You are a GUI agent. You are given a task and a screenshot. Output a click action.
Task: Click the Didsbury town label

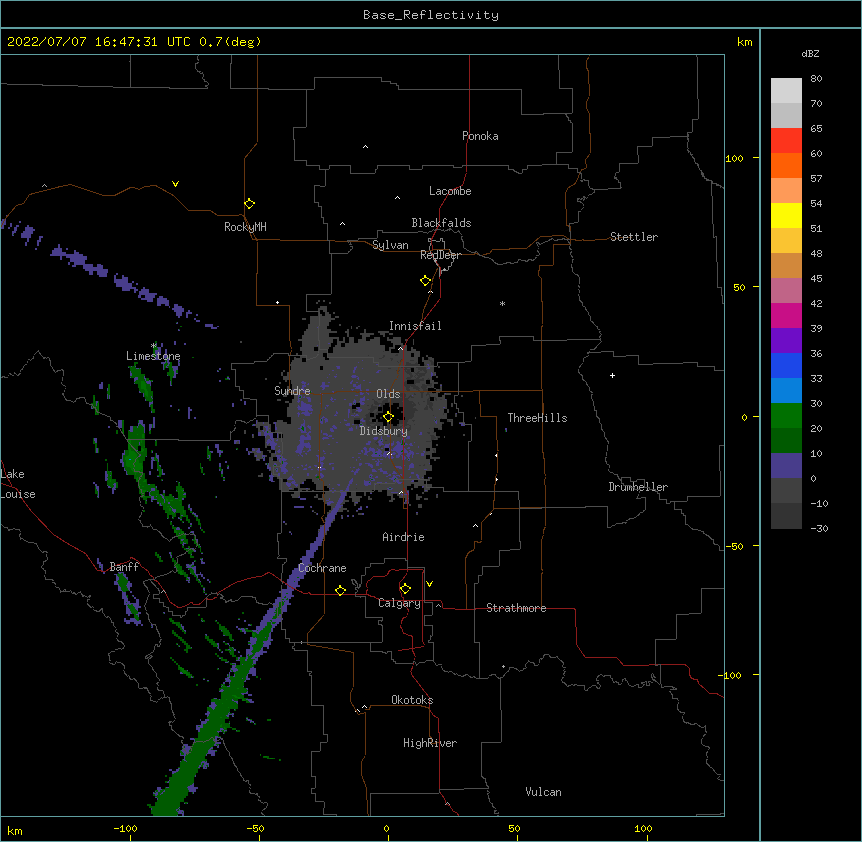[383, 431]
